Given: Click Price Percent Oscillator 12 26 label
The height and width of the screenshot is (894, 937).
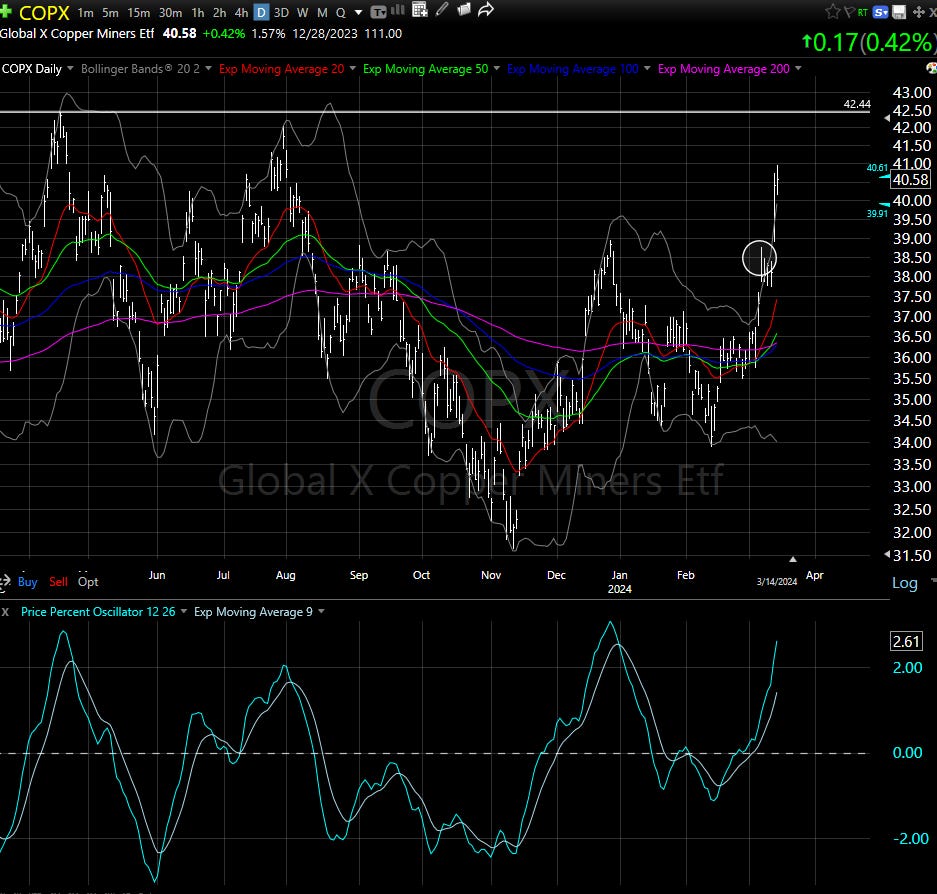Looking at the screenshot, I should 98,612.
